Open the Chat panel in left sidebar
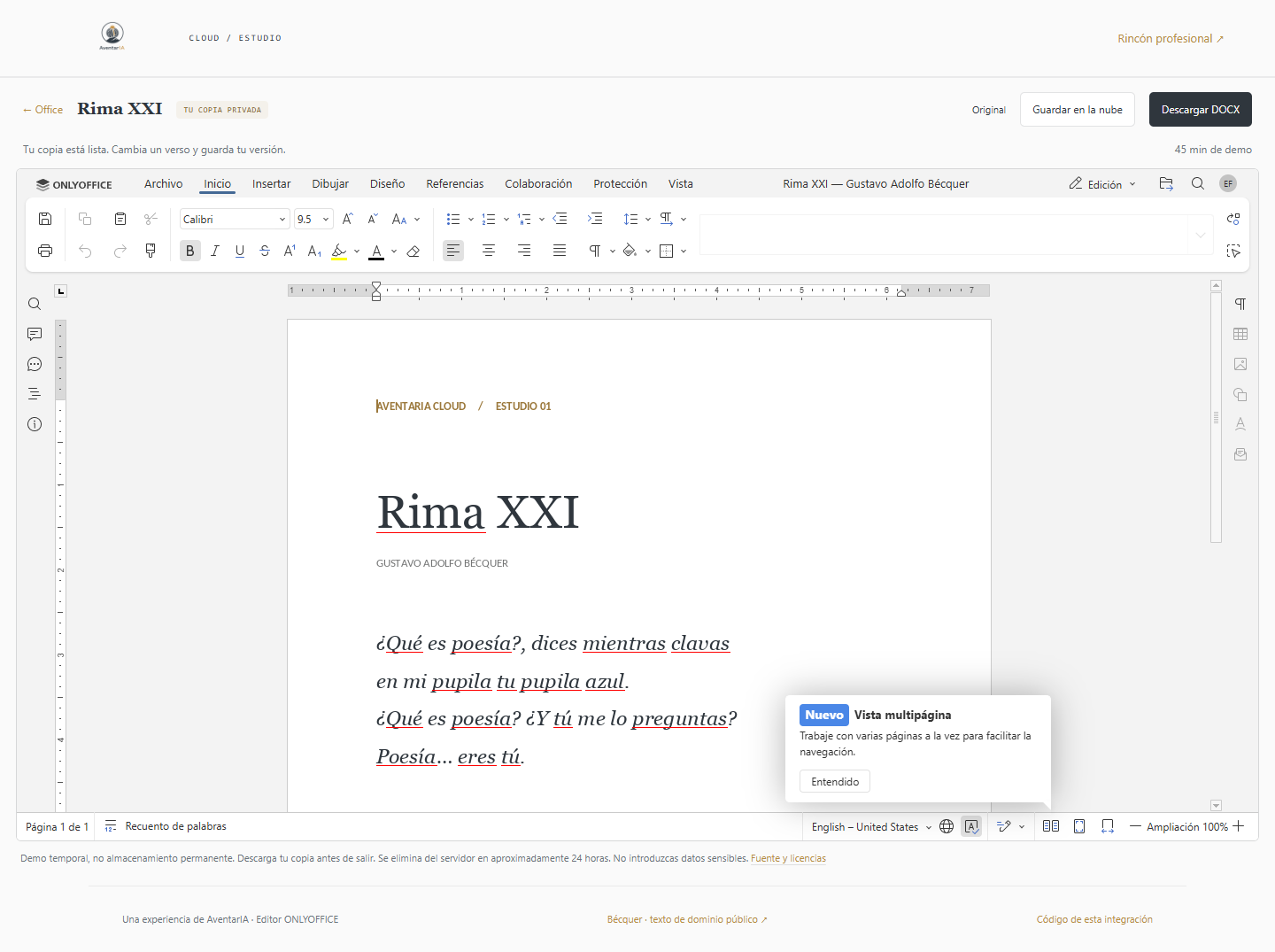This screenshot has width=1275, height=952. (35, 364)
